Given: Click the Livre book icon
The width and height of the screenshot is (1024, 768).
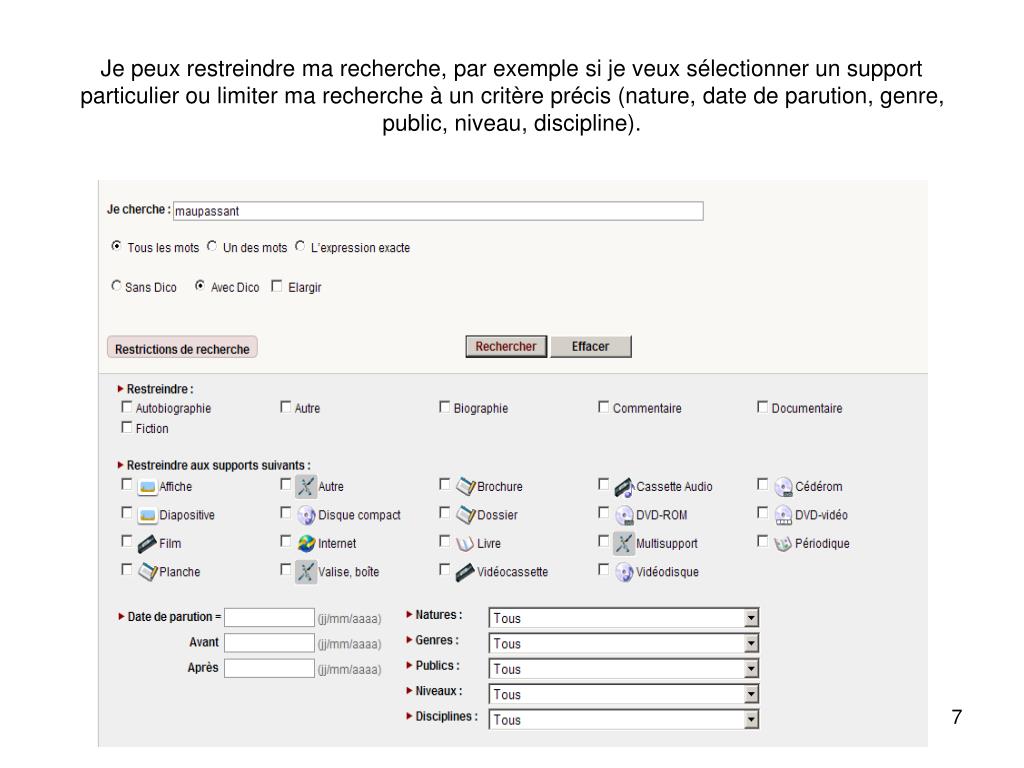Looking at the screenshot, I should [x=465, y=543].
